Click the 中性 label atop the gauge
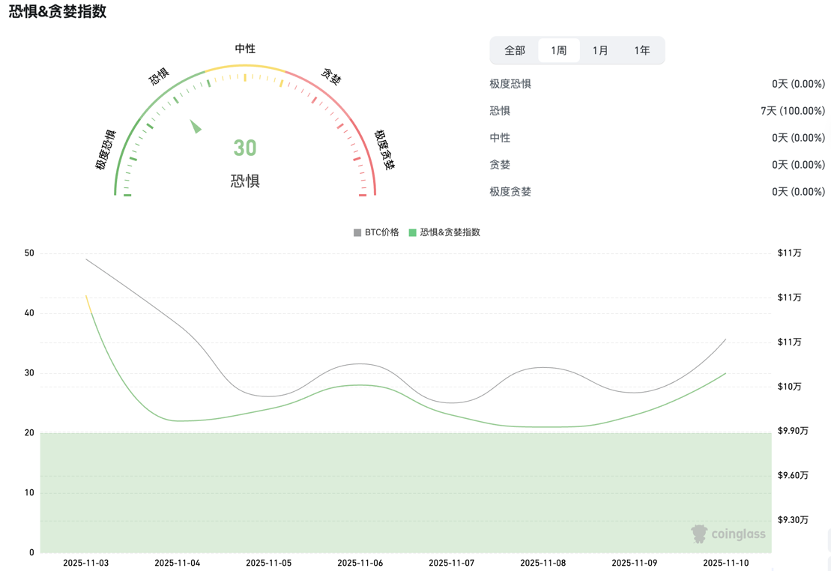 pyautogui.click(x=245, y=48)
